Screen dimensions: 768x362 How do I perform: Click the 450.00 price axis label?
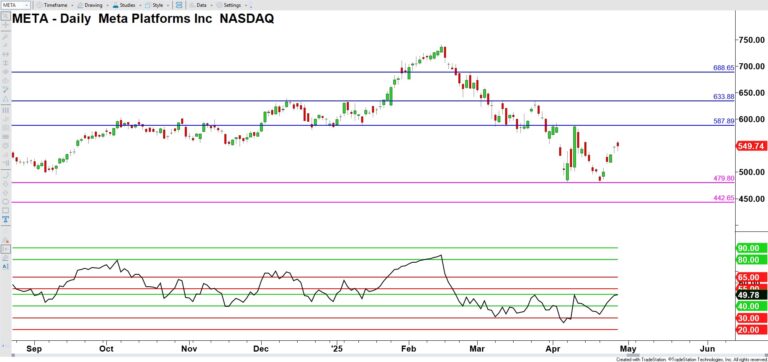752,199
